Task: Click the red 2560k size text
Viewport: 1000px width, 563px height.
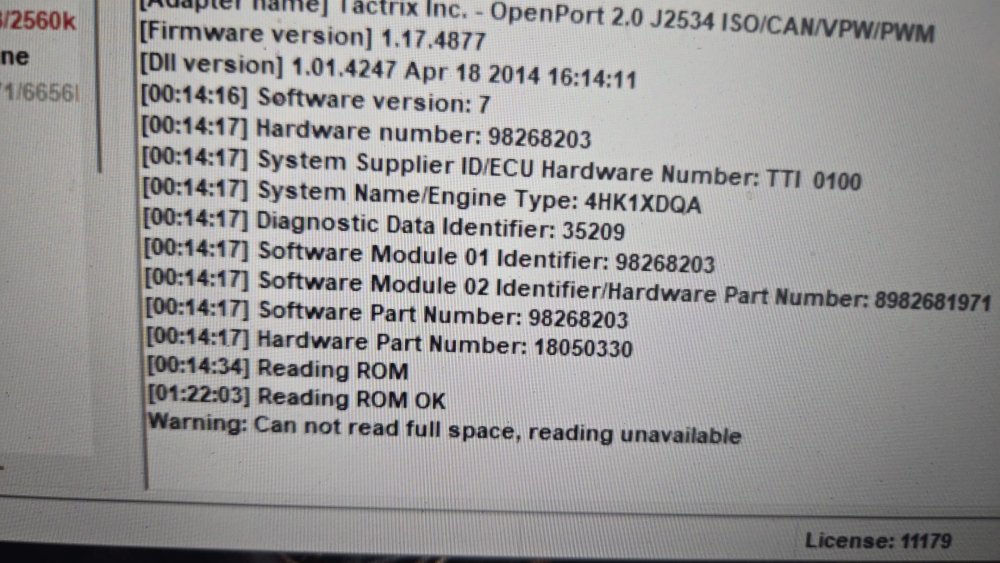Action: coord(38,22)
